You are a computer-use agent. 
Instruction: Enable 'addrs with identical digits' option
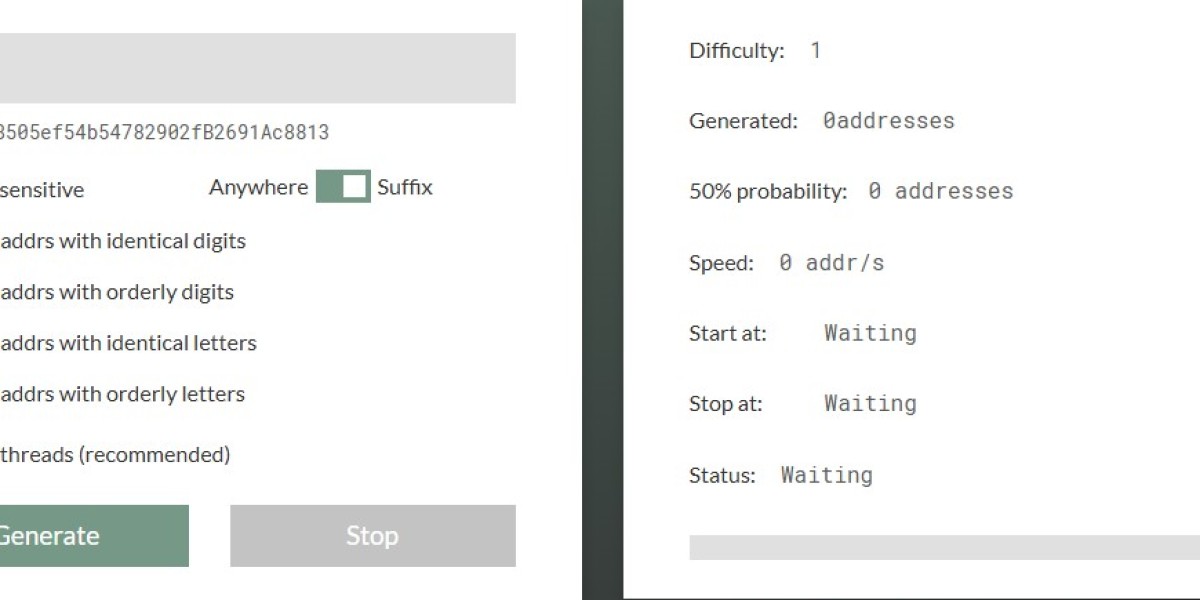tap(122, 241)
